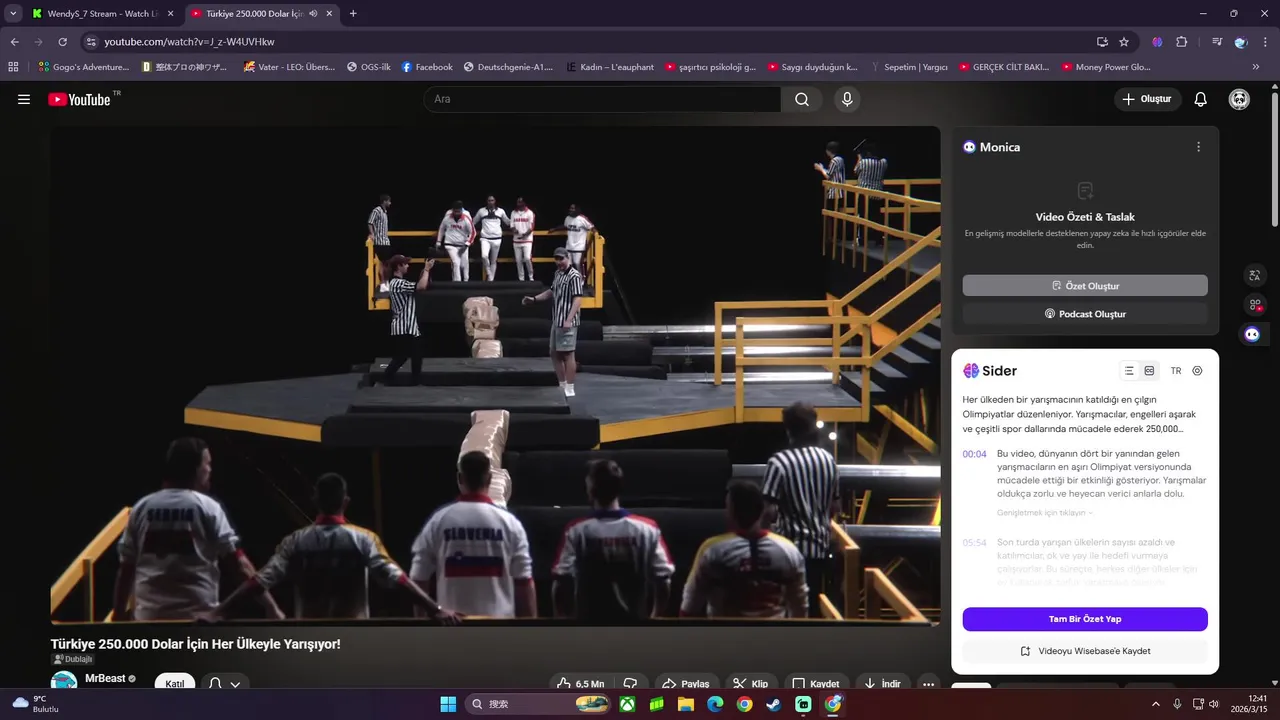Screen dimensions: 1280x720
Task: Select the Türkiye 250.000 Dolar tab
Action: click(x=260, y=14)
